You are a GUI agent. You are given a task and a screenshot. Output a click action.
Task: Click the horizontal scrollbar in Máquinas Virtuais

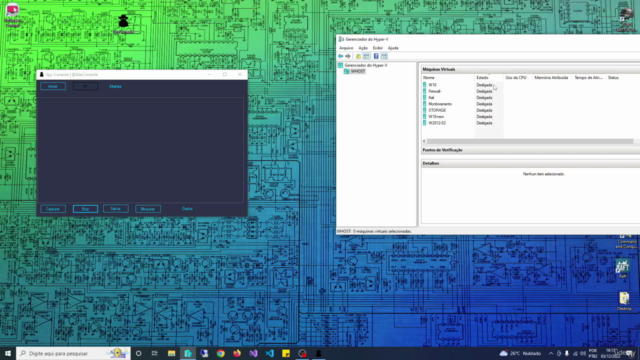pos(530,141)
